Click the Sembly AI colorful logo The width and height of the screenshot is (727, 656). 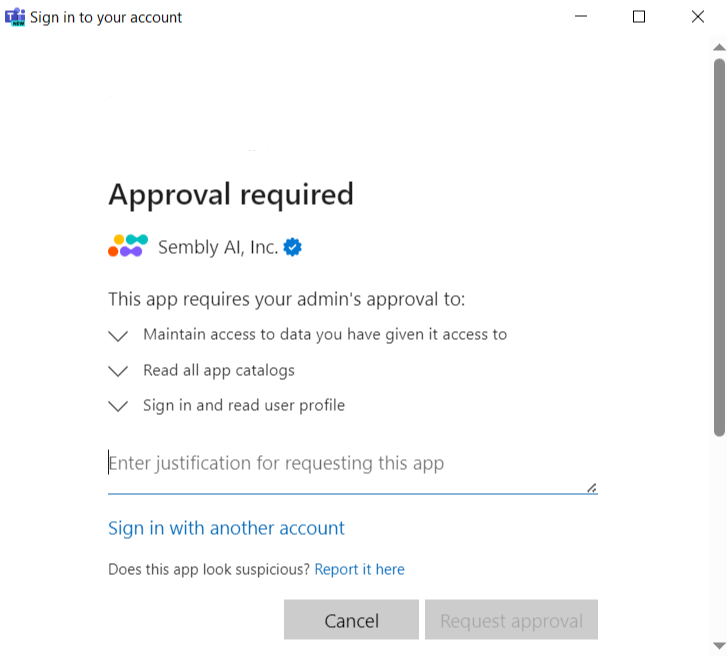(127, 246)
